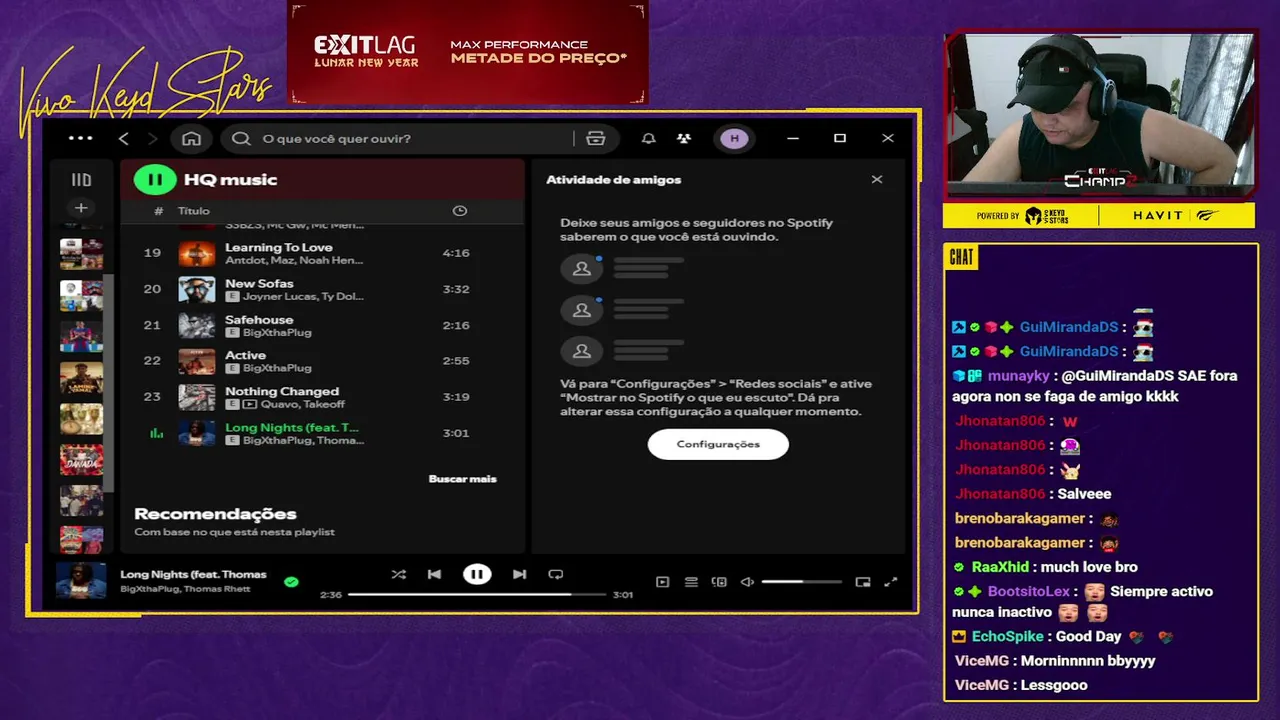Go back in Spotify navigation
Screen dimensions: 1280x720
pos(124,138)
